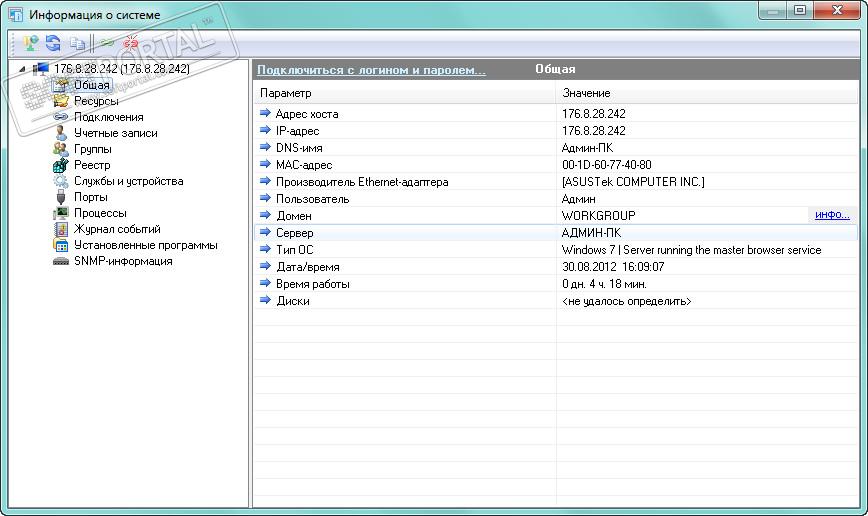The width and height of the screenshot is (868, 516).
Task: Click the MAC value 00-1D-60-77-40-80
Action: (607, 165)
